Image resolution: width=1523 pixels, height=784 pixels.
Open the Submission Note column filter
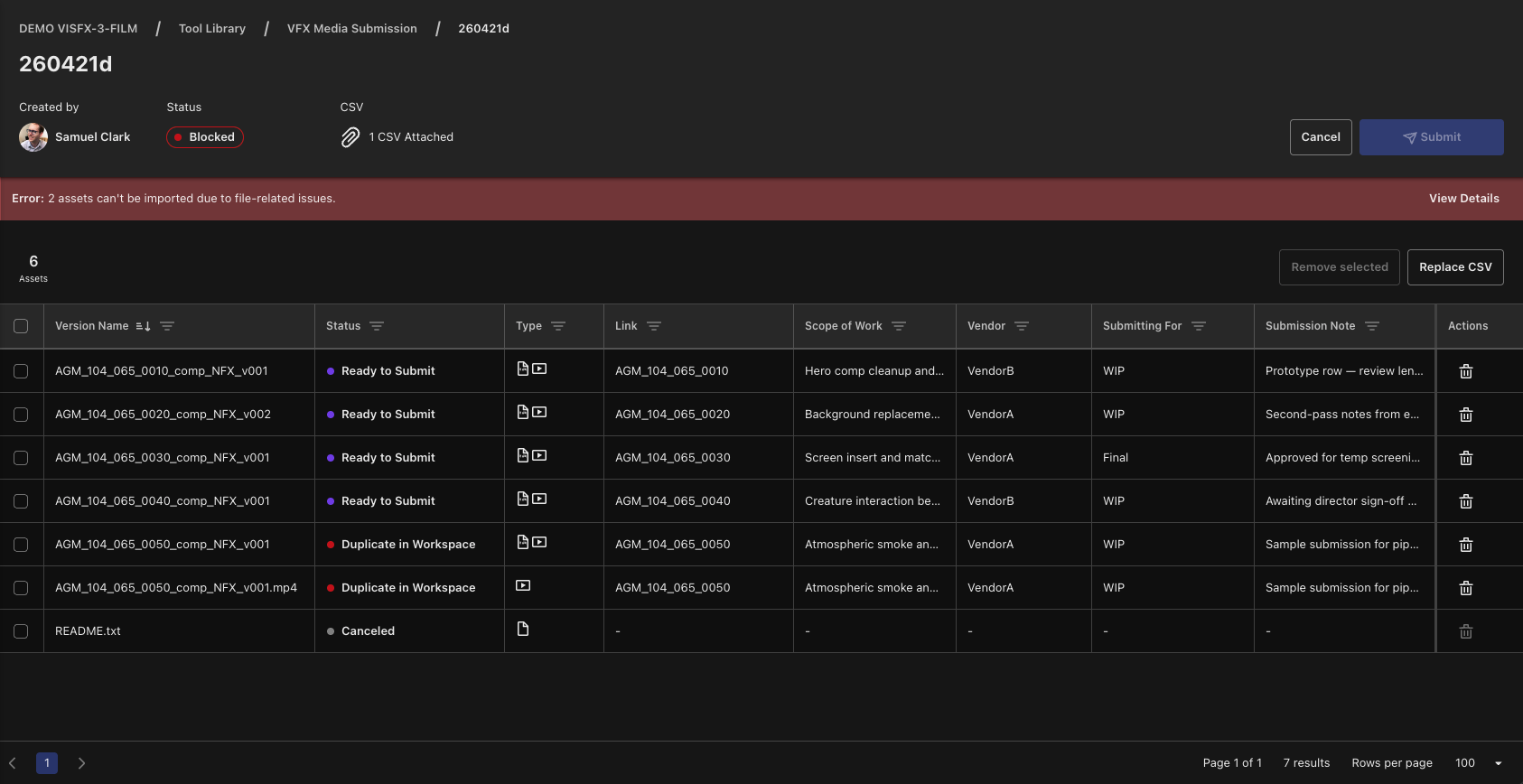tap(1372, 326)
